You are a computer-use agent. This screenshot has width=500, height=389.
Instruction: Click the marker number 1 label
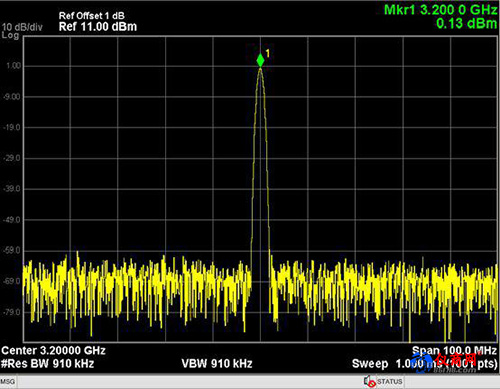pyautogui.click(x=267, y=53)
